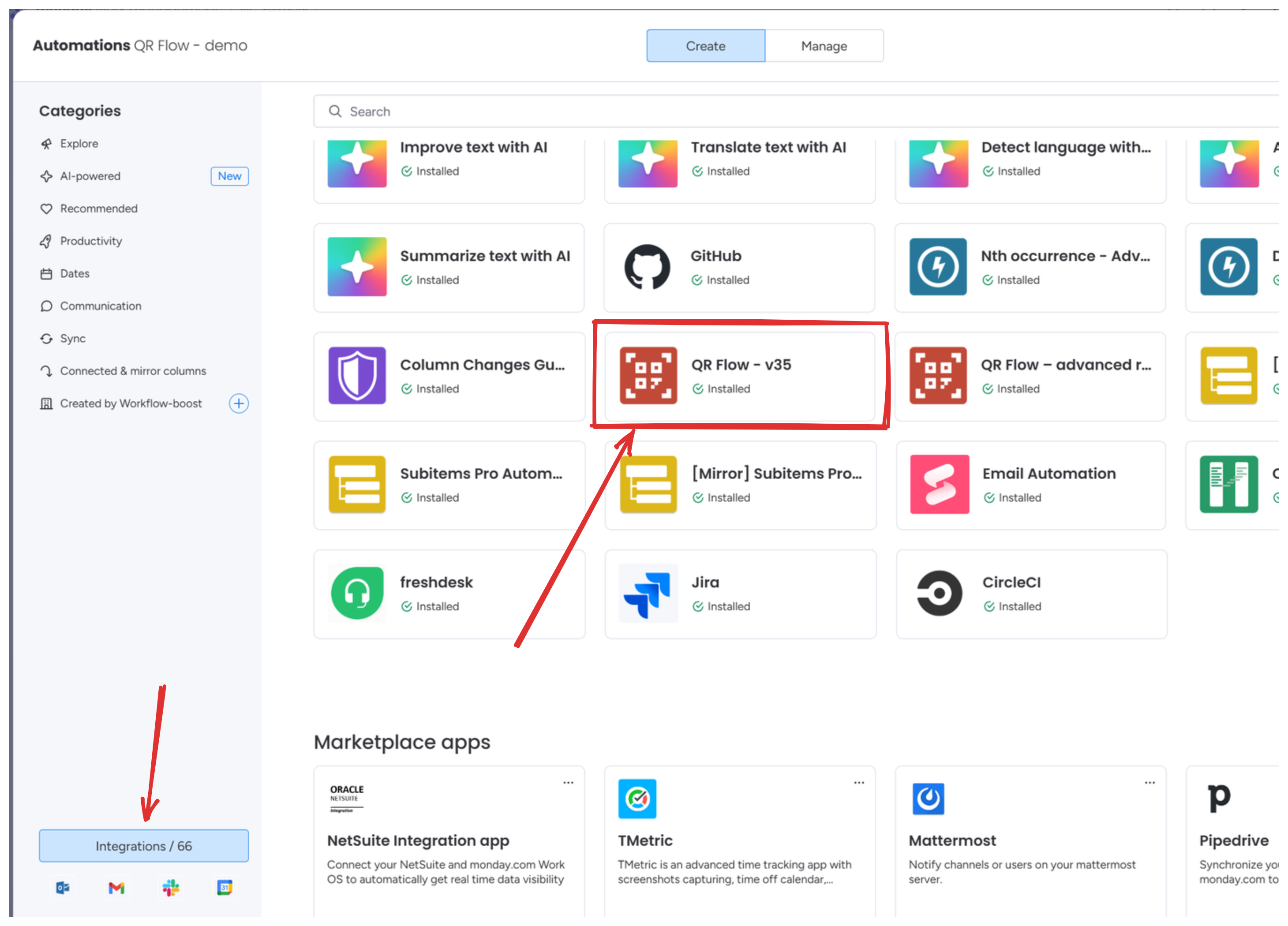
Task: Select the Create tab
Action: pos(705,46)
